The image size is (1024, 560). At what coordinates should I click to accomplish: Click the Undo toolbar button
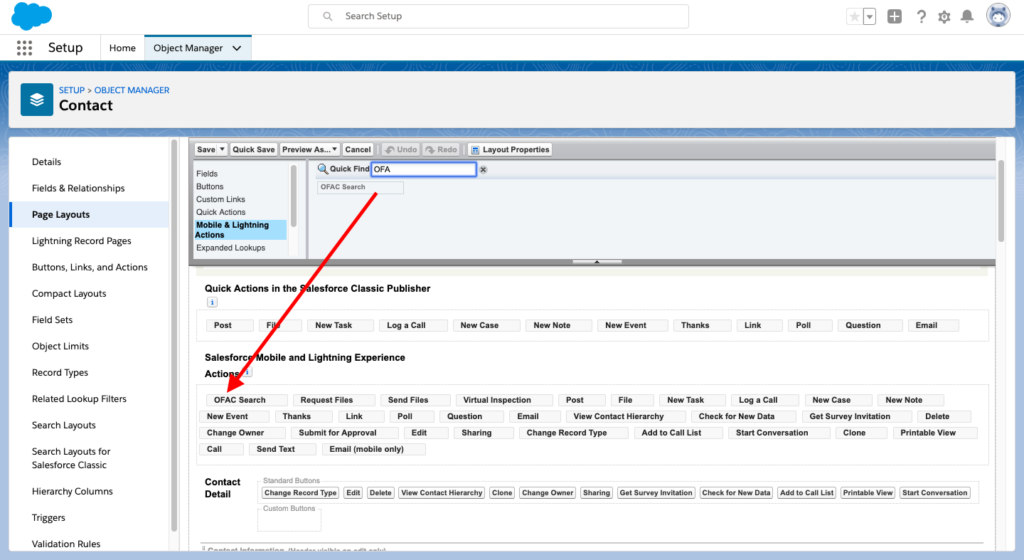(401, 149)
